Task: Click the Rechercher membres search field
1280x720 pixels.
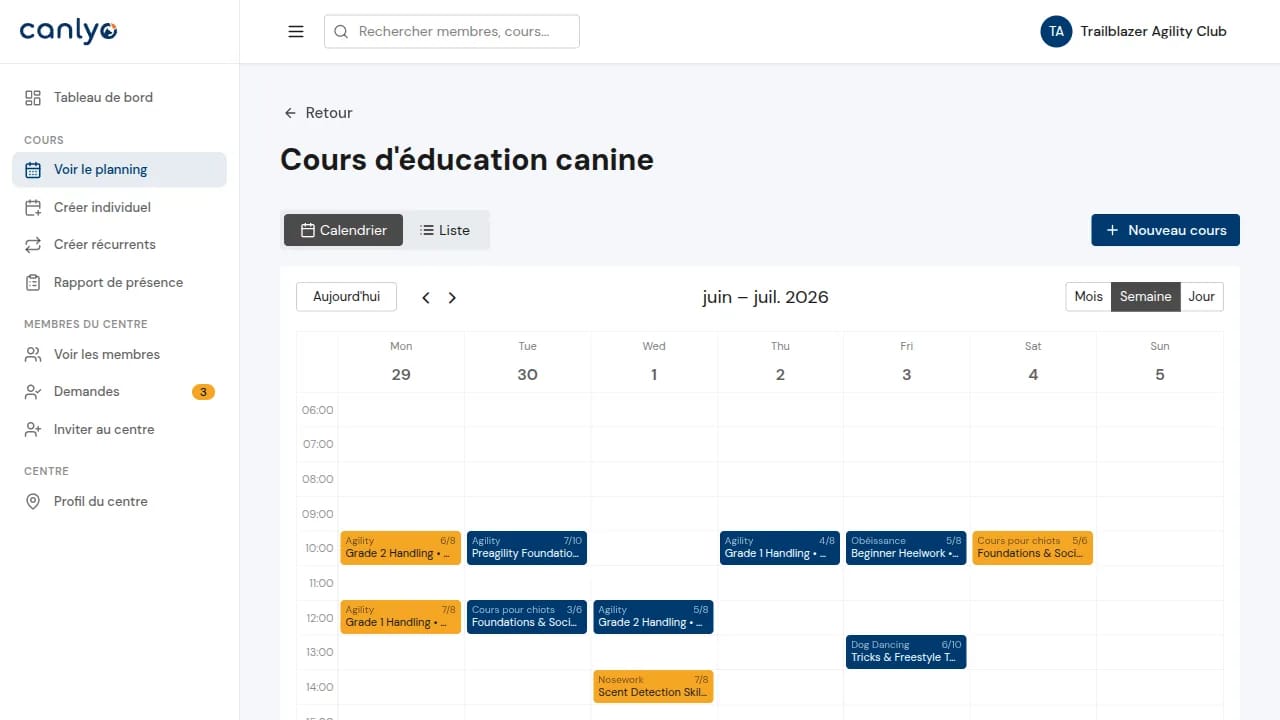Action: (451, 31)
